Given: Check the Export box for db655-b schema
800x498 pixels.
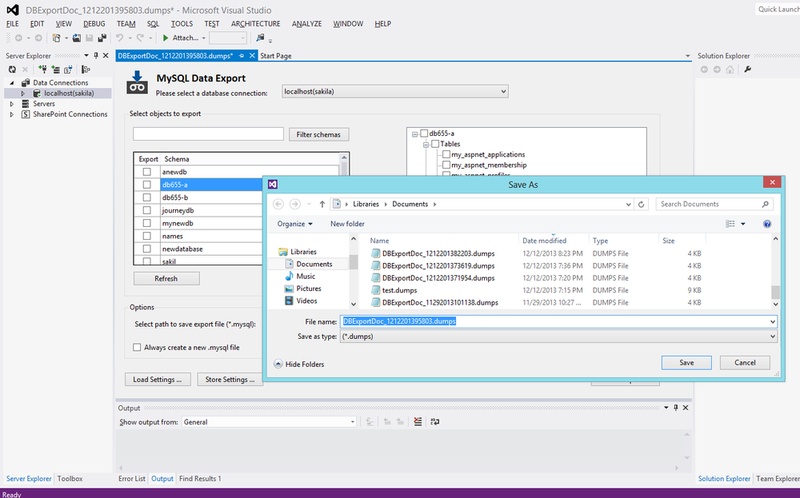Looking at the screenshot, I should pos(147,197).
